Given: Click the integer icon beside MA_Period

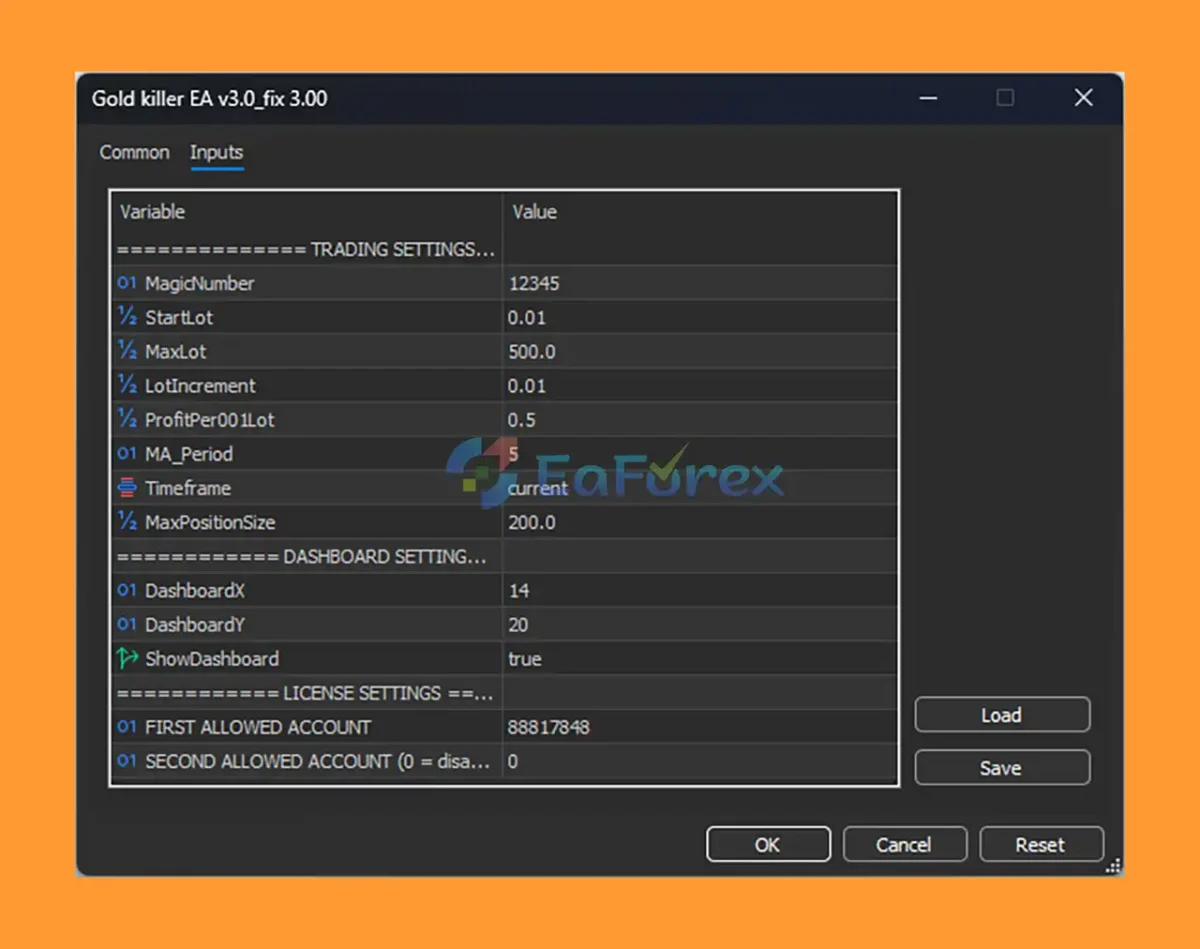Looking at the screenshot, I should (x=127, y=454).
